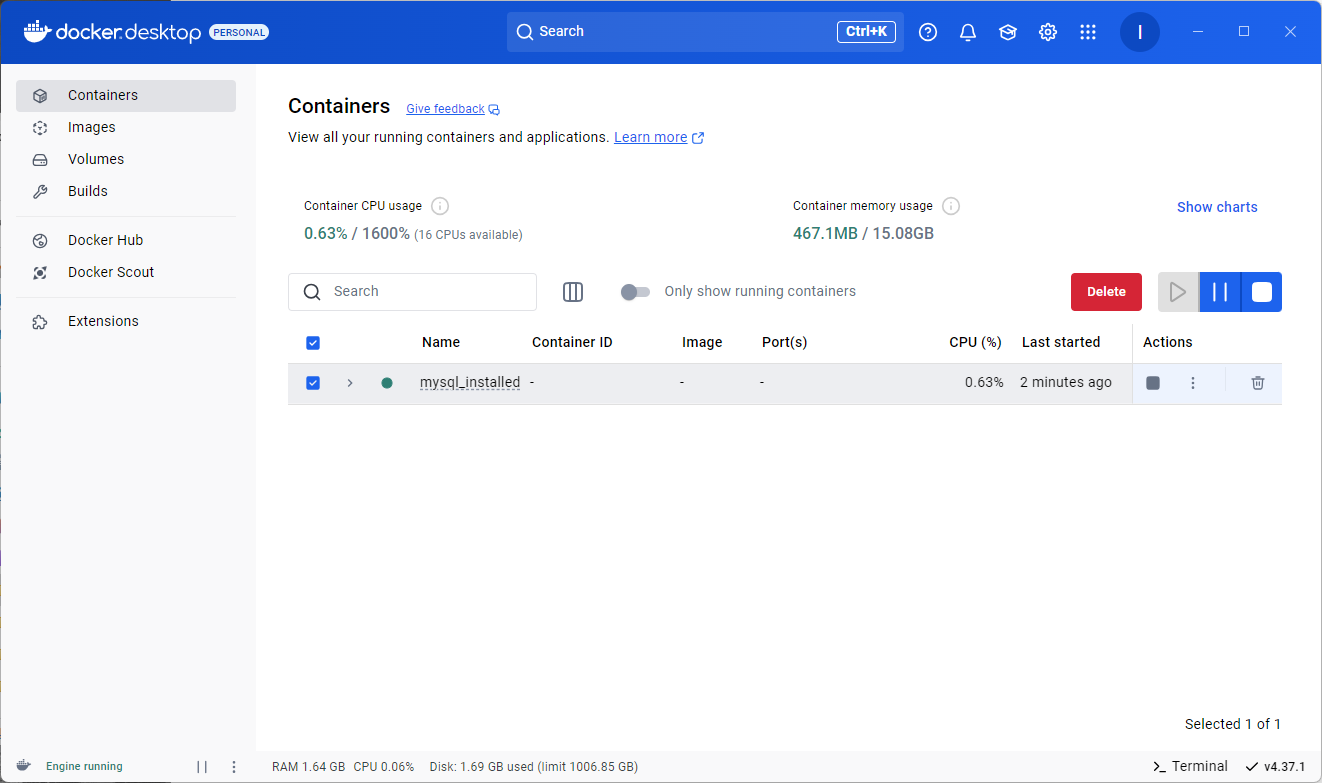Stop selected containers with blue stop button
1322x783 pixels.
[x=1262, y=292]
